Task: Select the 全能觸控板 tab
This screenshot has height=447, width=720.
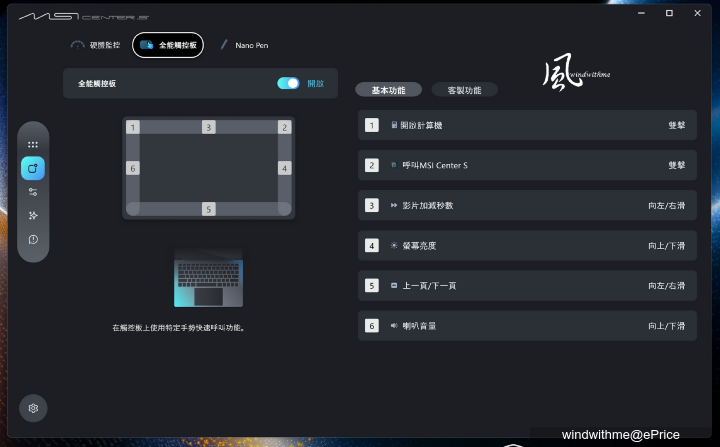Action: (x=168, y=45)
